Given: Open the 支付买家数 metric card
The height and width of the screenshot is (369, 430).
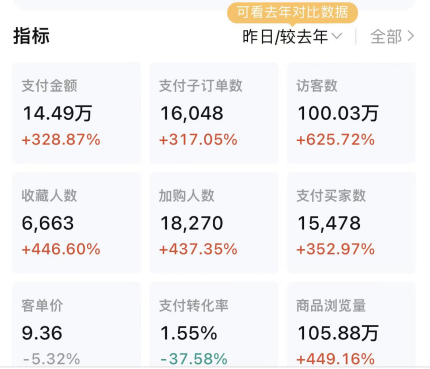Looking at the screenshot, I should click(x=351, y=223).
